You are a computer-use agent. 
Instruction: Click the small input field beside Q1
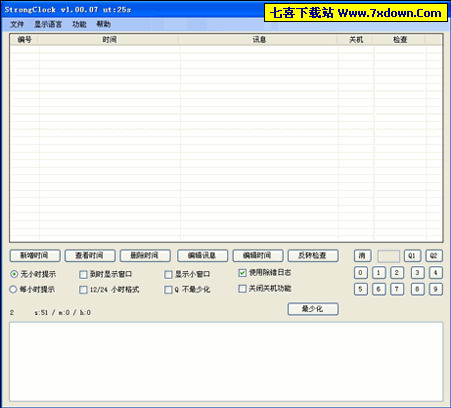click(x=388, y=256)
